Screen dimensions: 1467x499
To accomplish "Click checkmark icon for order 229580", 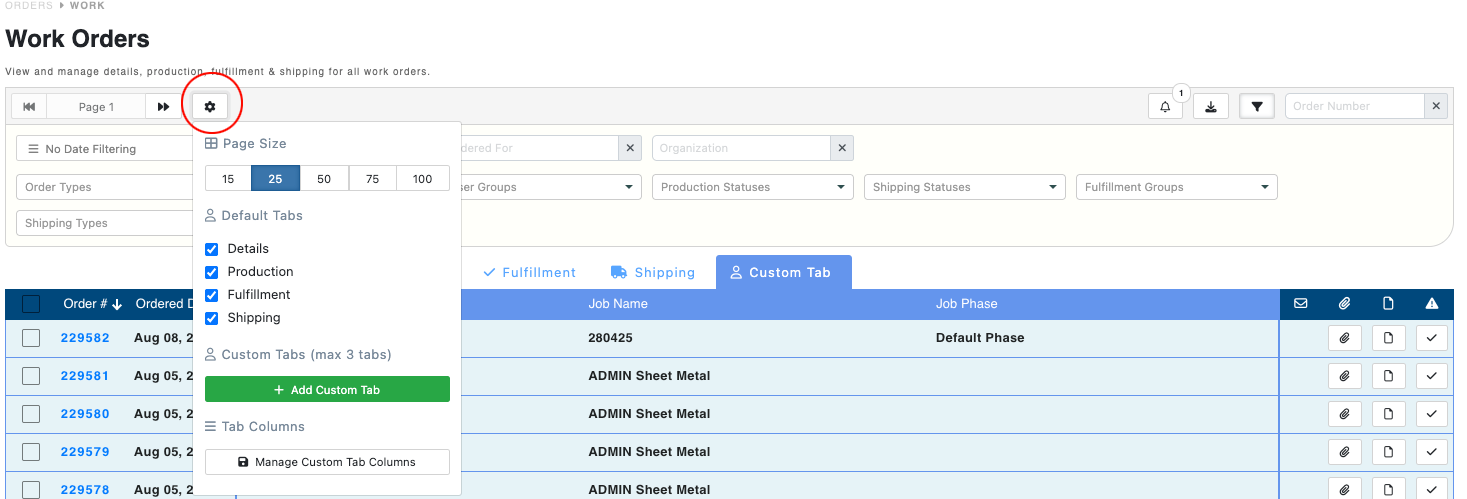I will 1432,414.
